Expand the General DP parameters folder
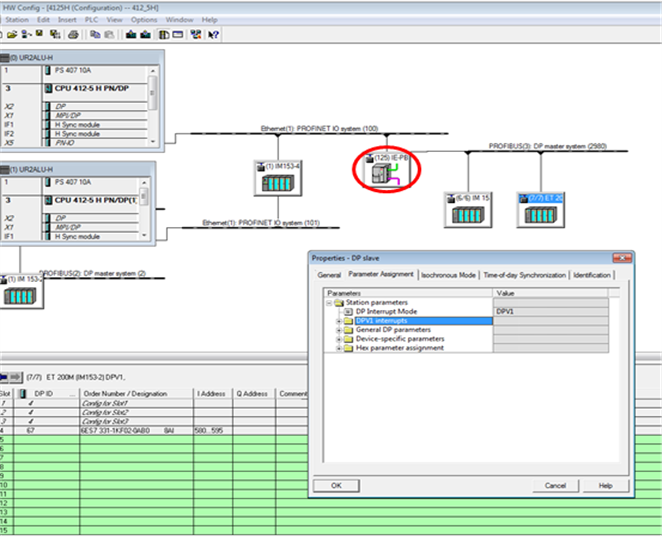 tap(339, 330)
